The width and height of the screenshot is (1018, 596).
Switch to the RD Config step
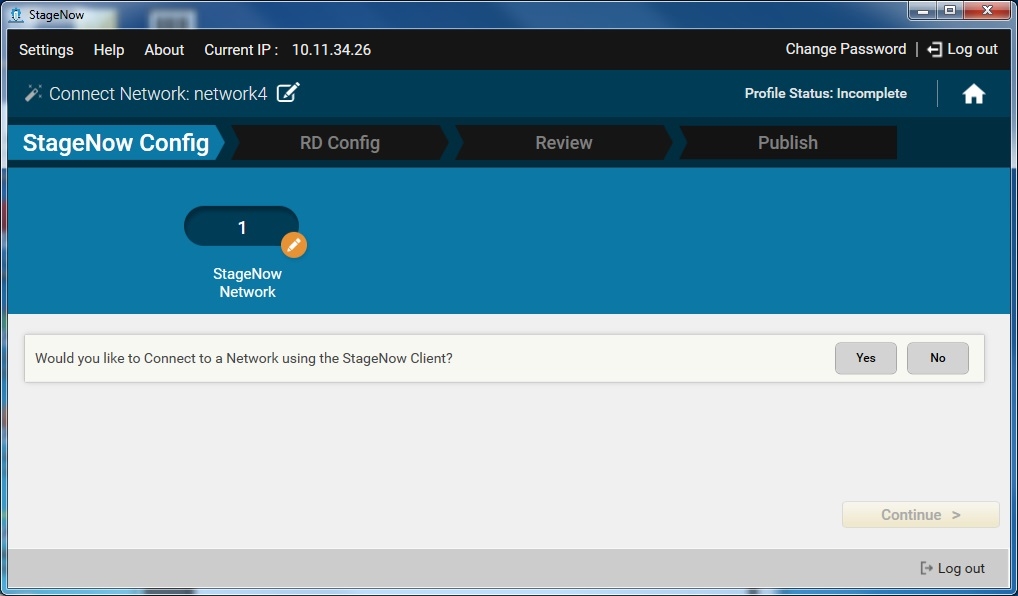click(x=340, y=143)
